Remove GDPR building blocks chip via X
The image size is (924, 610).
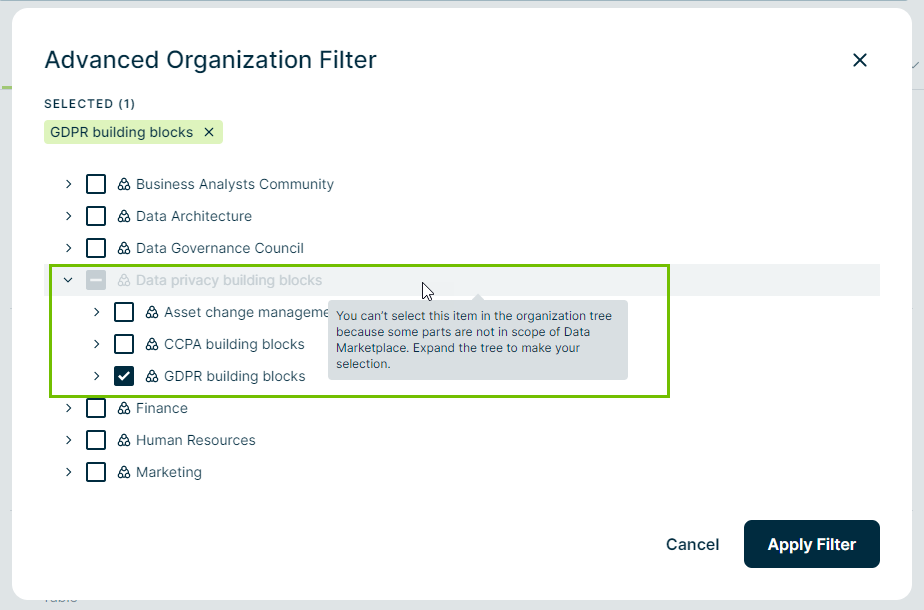tap(209, 132)
